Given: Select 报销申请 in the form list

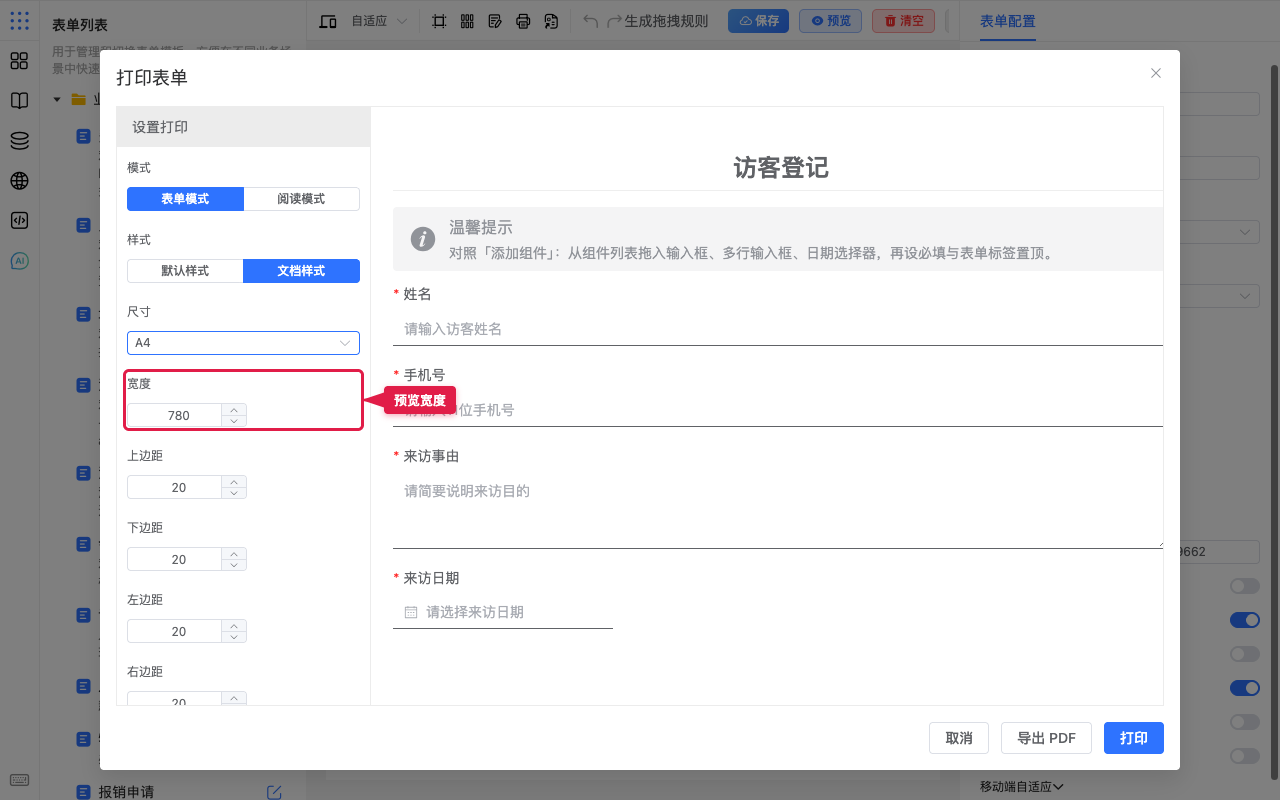Looking at the screenshot, I should click(126, 792).
